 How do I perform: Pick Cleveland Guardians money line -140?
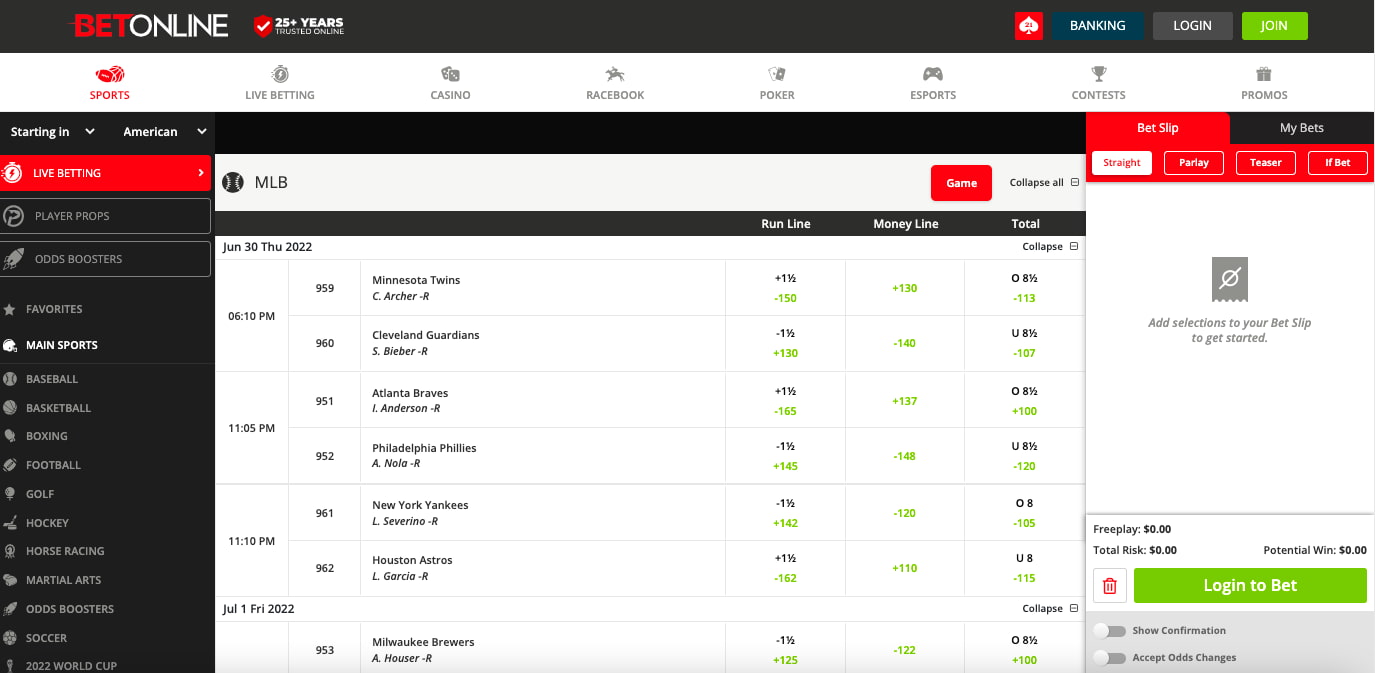[x=905, y=343]
